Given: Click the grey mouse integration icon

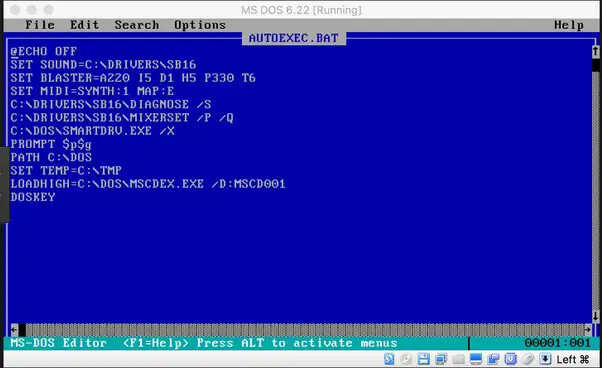Looking at the screenshot, I should click(528, 359).
